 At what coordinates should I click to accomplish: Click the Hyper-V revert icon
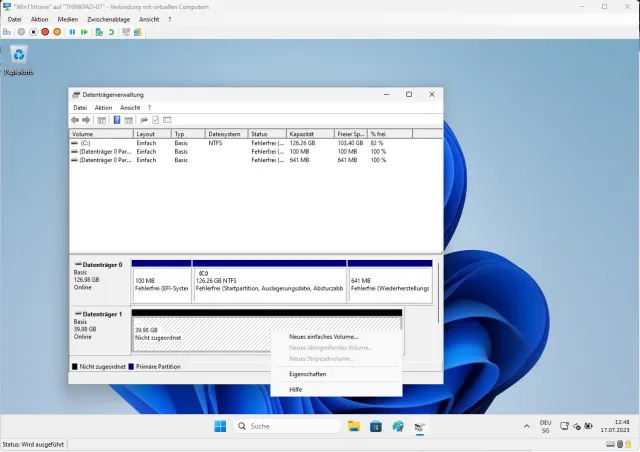110,32
